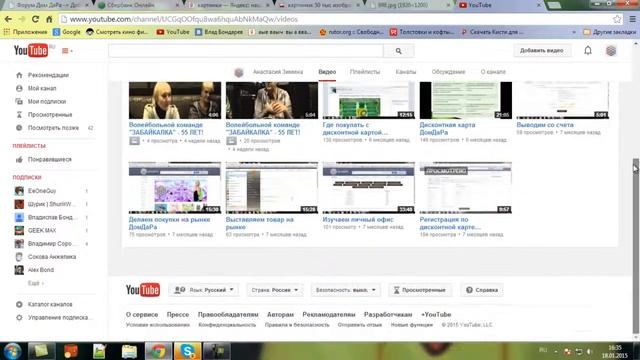Screen dimensions: 640x360
Task: Open 'Выставляем товар на рынке' title
Action: [x=260, y=223]
